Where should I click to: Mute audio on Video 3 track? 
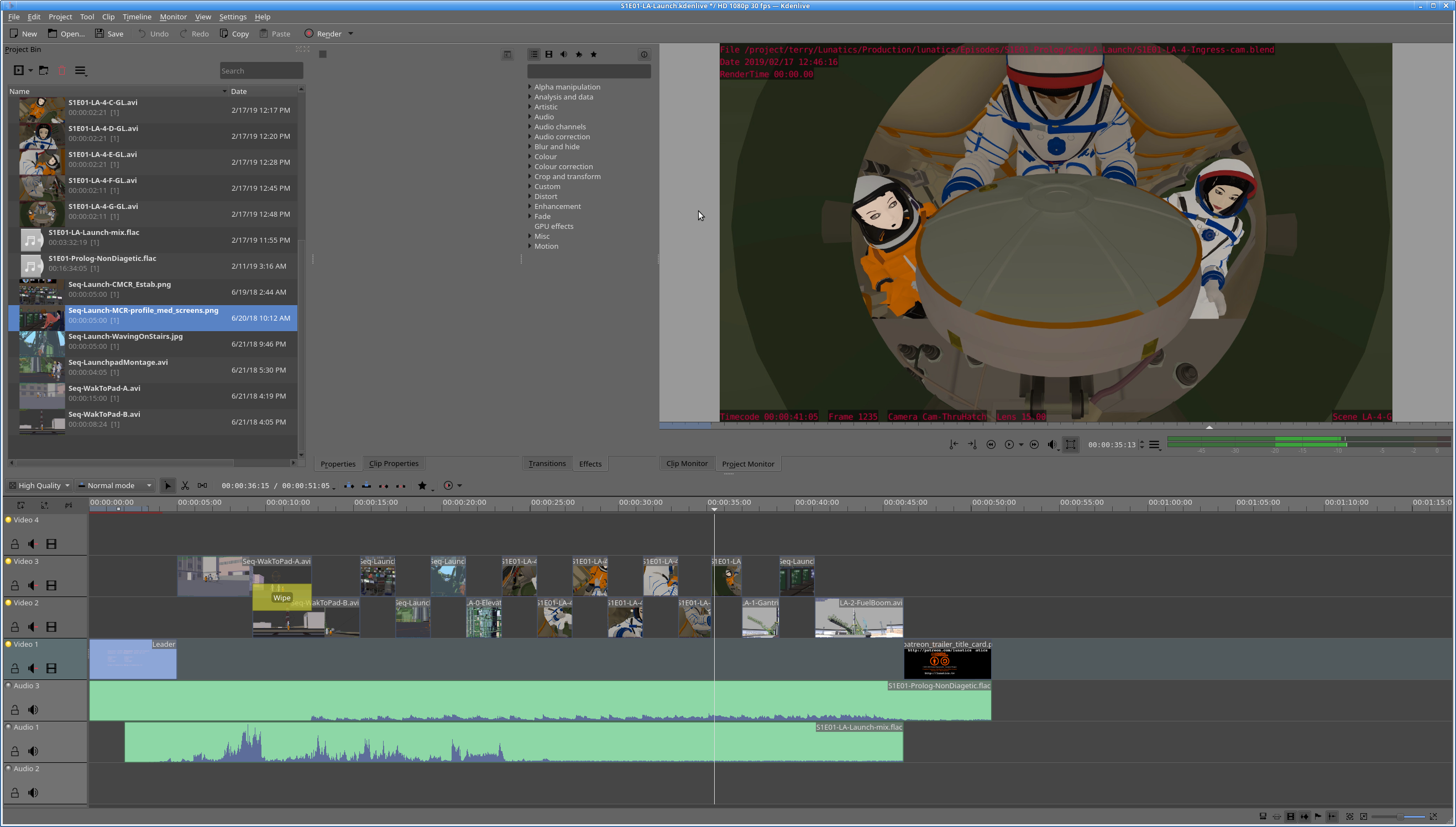pos(33,585)
